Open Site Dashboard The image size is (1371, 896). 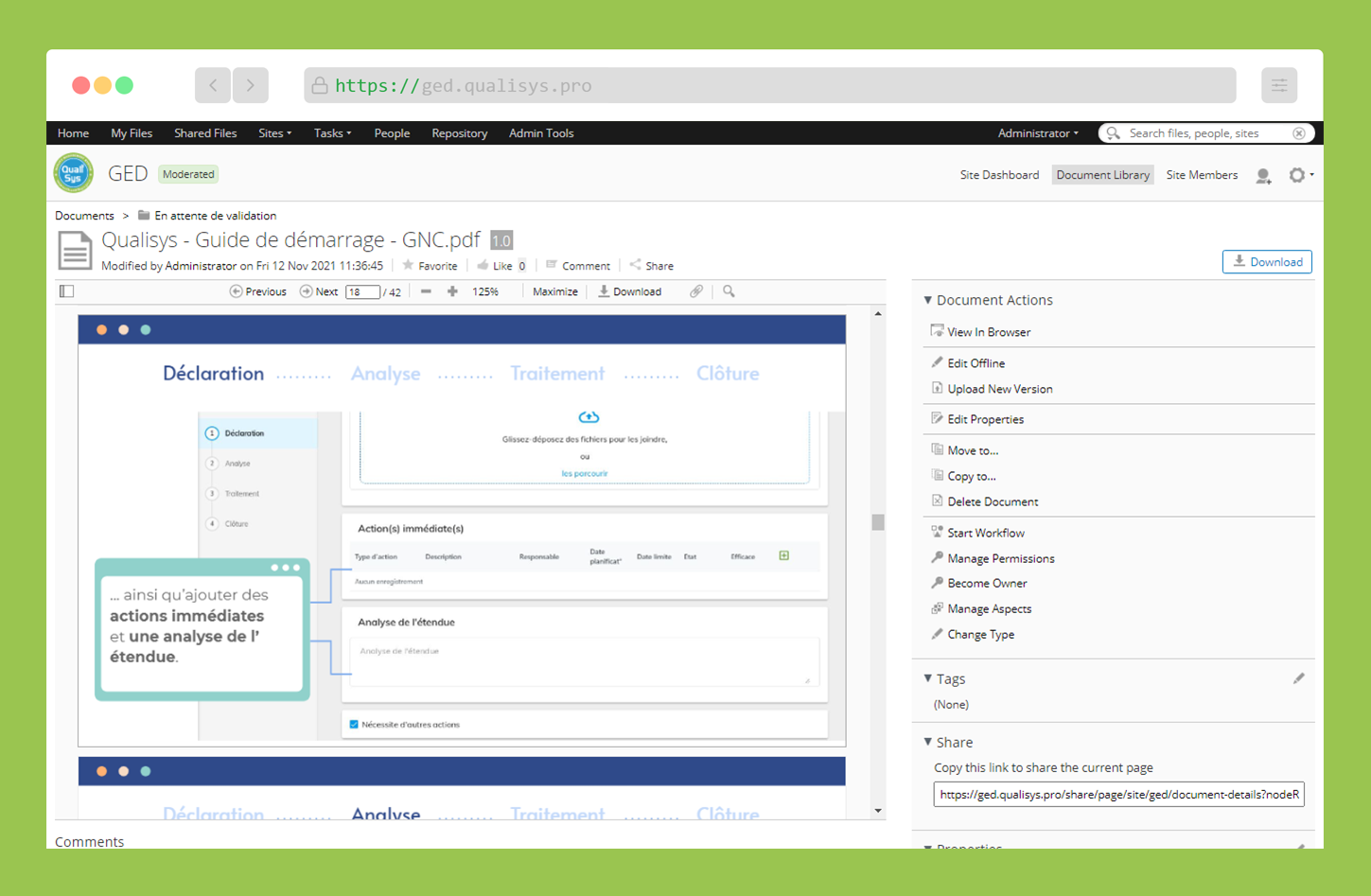click(999, 175)
